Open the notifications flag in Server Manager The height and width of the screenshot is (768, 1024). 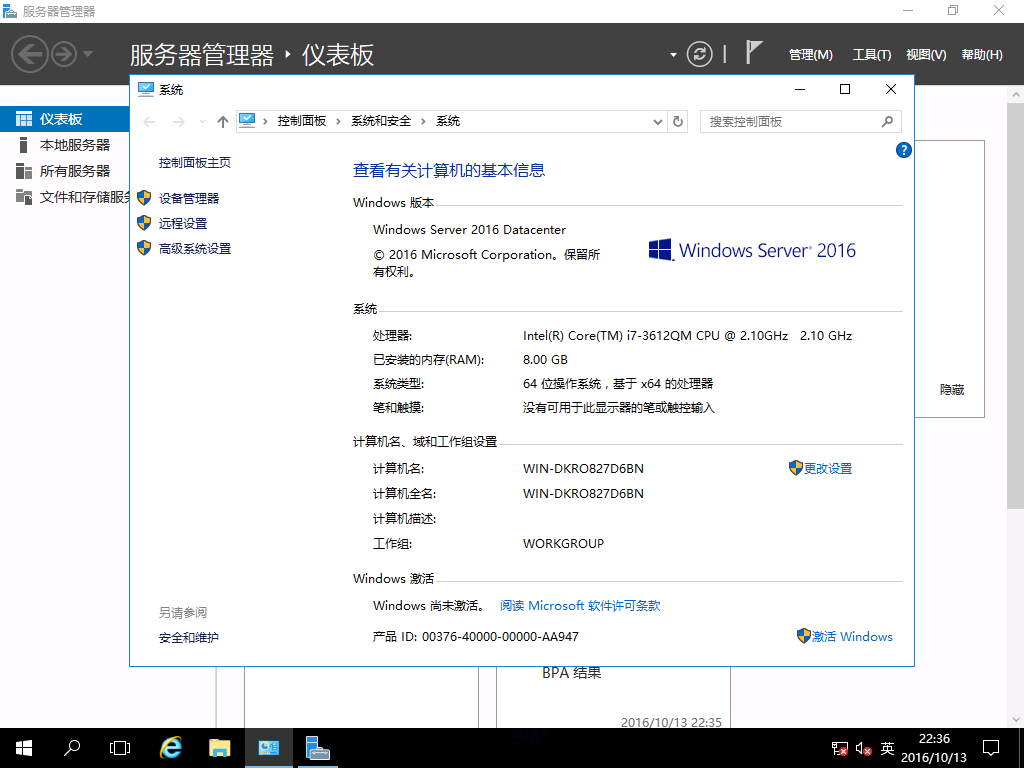pyautogui.click(x=753, y=52)
